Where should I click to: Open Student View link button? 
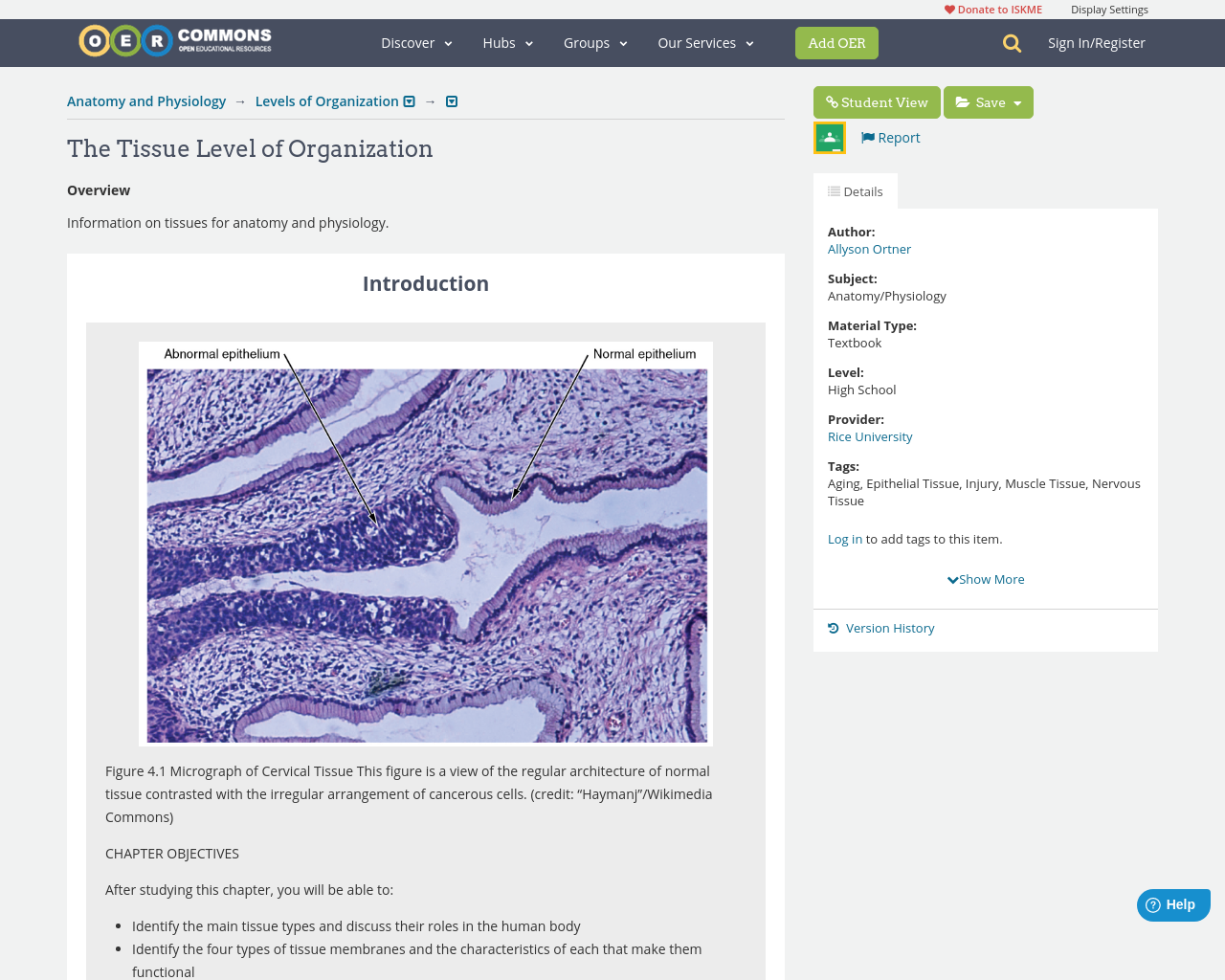tap(877, 102)
